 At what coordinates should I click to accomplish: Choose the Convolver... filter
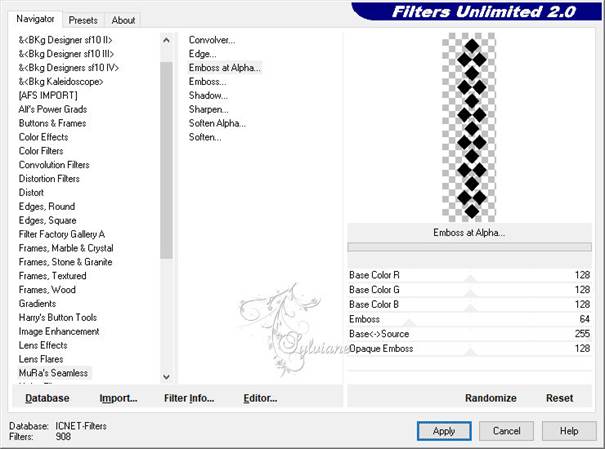(212, 40)
